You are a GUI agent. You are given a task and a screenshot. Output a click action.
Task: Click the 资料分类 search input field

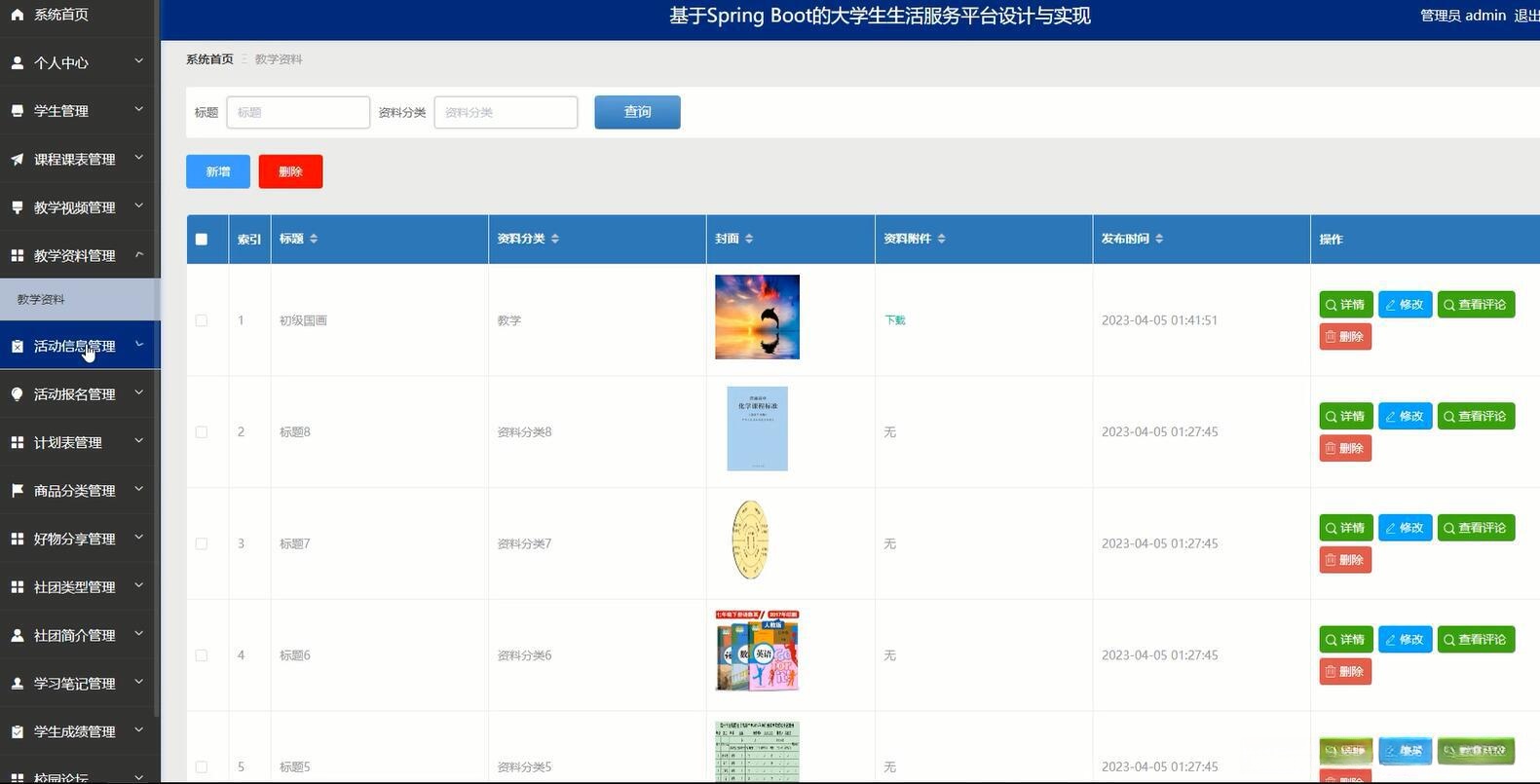click(x=506, y=112)
